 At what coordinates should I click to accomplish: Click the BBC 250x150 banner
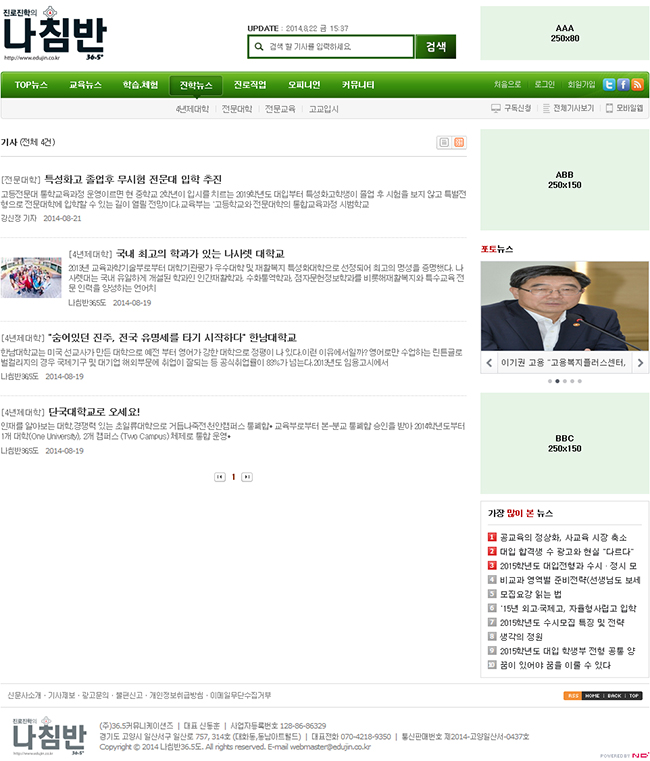(x=565, y=444)
